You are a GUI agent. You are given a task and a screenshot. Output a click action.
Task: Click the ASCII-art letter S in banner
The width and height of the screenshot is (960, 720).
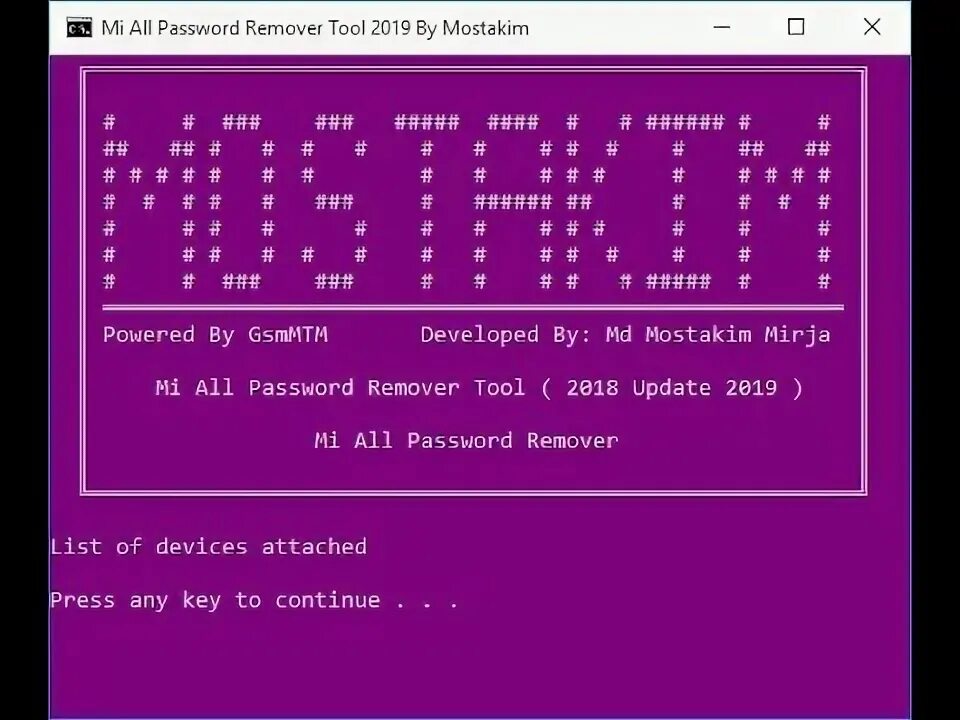334,201
